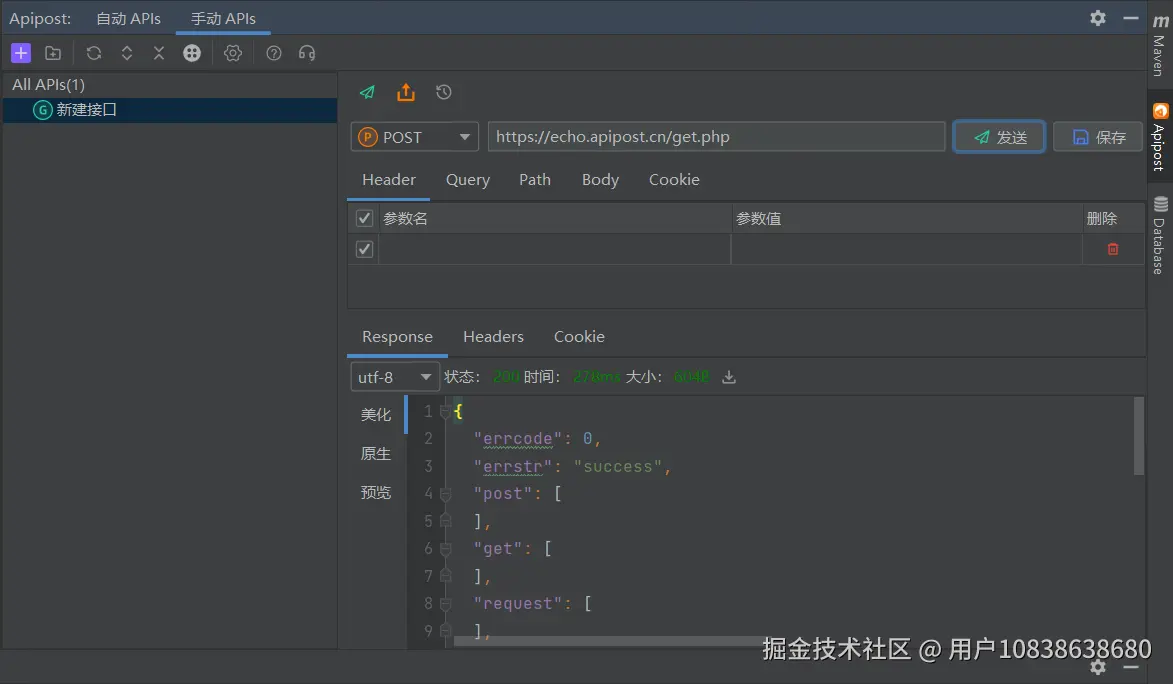Screen dimensions: 1173x684
Task: Click the orange upload/share icon
Action: 405,92
